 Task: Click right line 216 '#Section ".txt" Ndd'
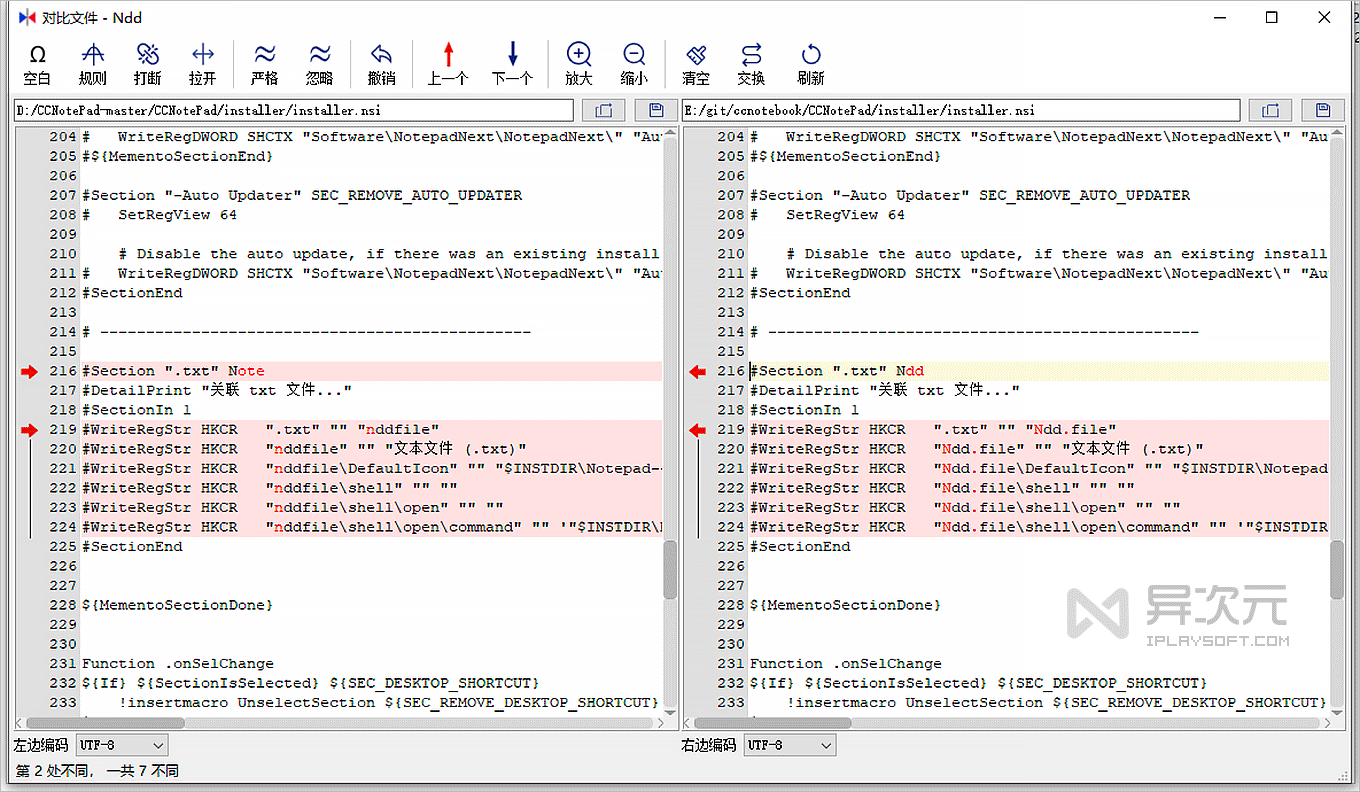(x=837, y=371)
